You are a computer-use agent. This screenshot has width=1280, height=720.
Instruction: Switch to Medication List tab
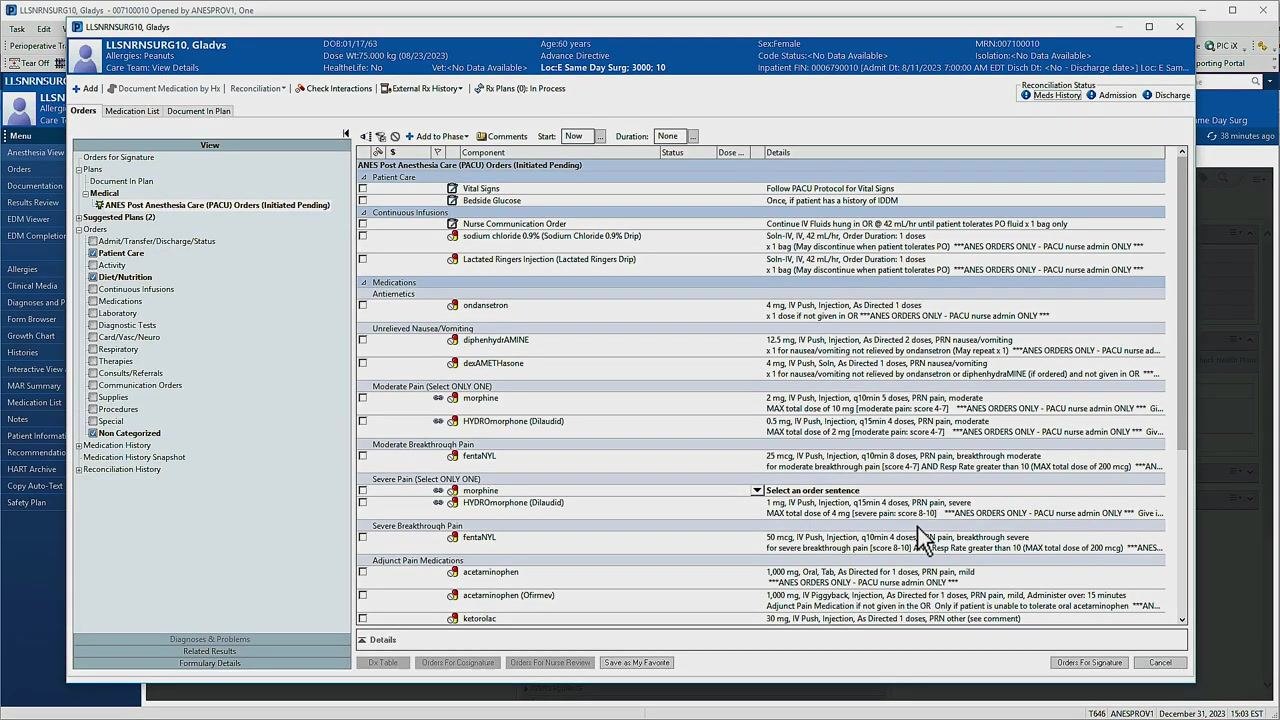point(132,111)
